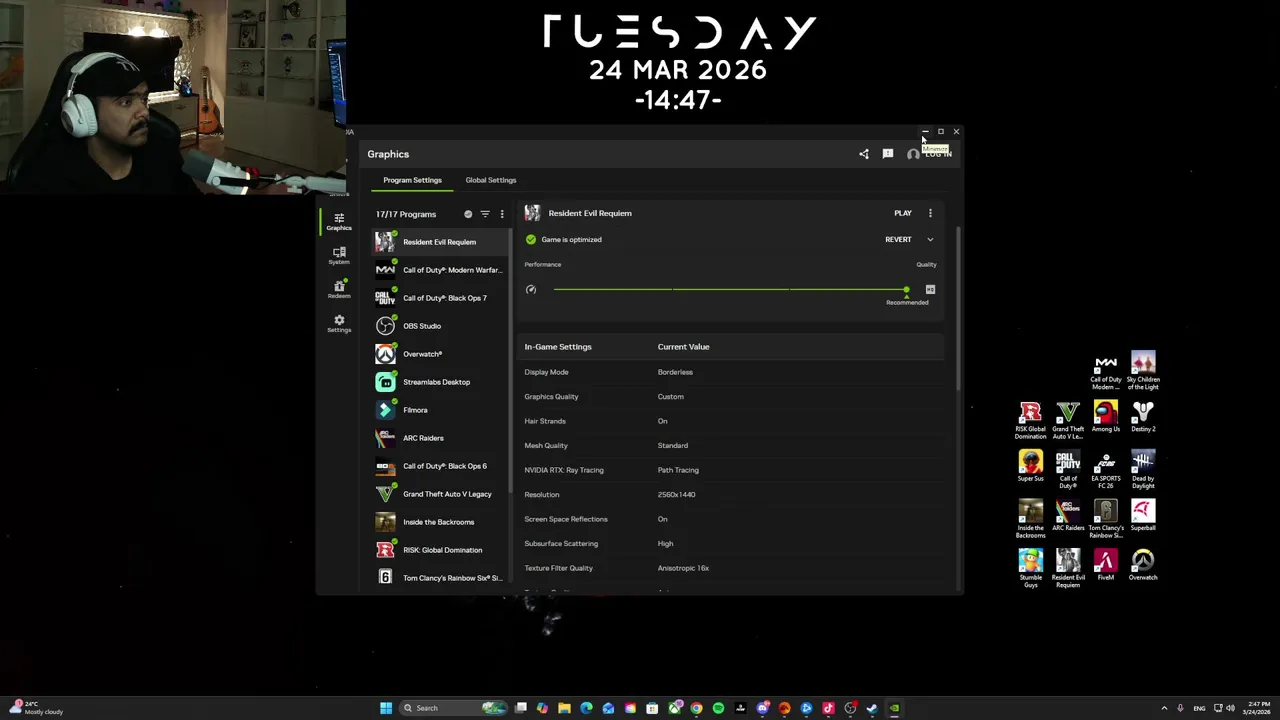Select Overwatch in the program list
This screenshot has width=1280, height=720.
pos(441,354)
